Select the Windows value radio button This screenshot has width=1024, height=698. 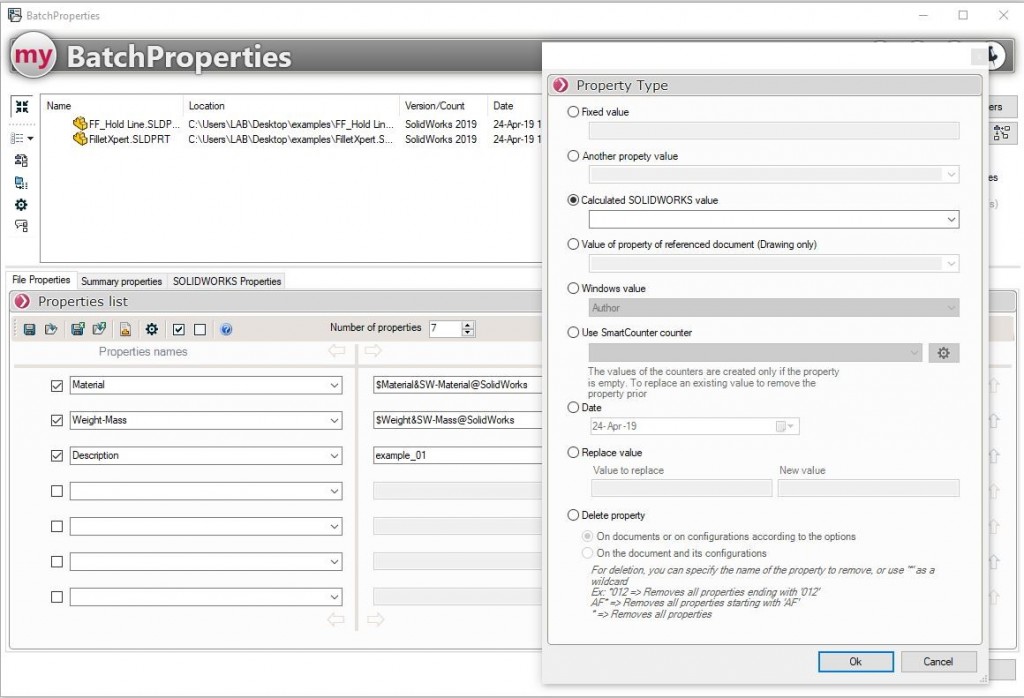[573, 288]
